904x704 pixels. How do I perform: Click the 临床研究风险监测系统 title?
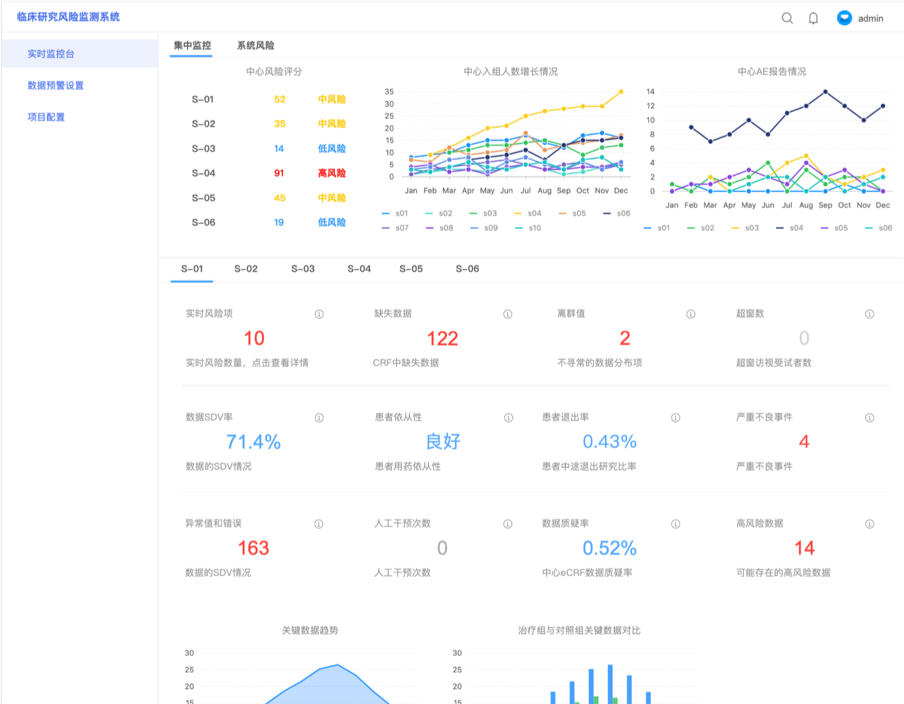click(x=68, y=17)
